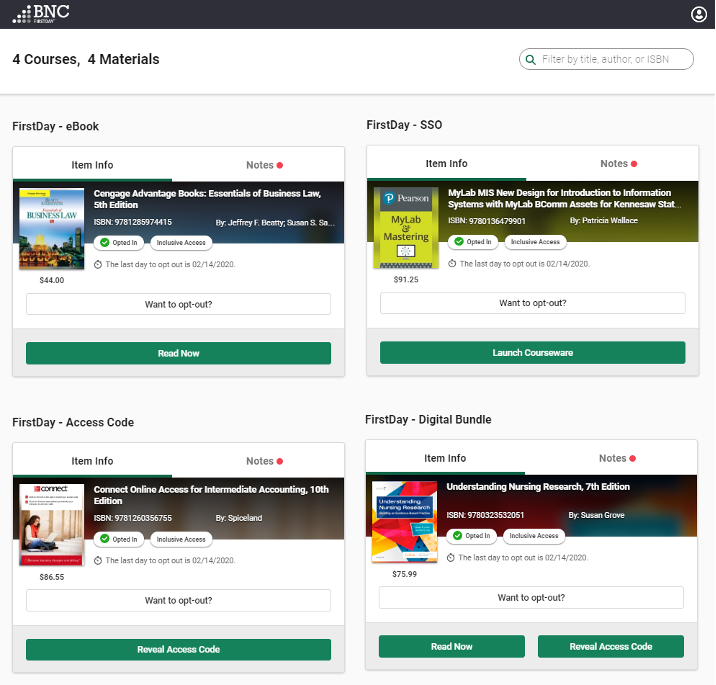This screenshot has height=685, width=716.
Task: Click the Understanding Nursing Research cover image
Action: pos(405,522)
